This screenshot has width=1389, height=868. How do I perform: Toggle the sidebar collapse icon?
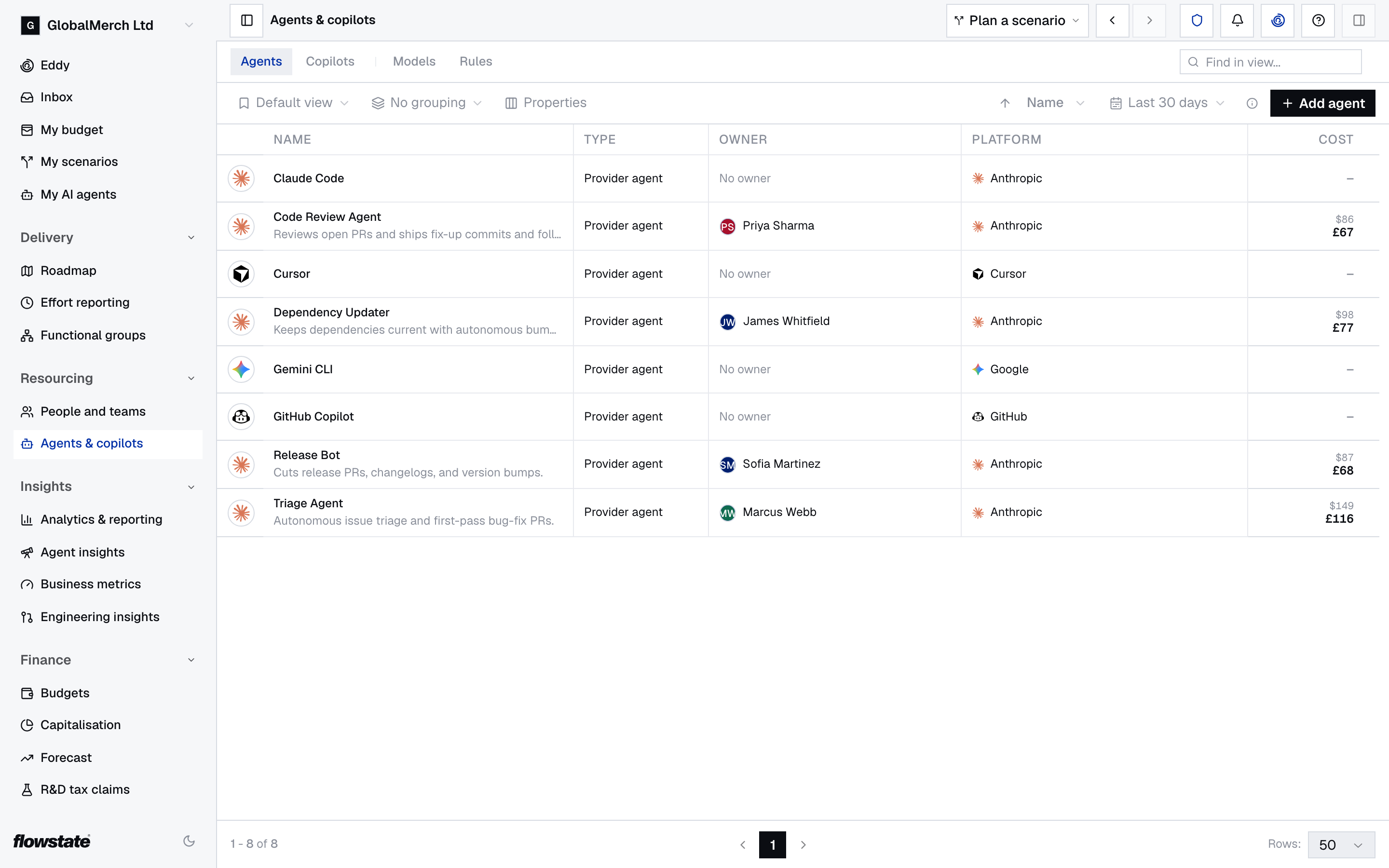click(x=246, y=21)
